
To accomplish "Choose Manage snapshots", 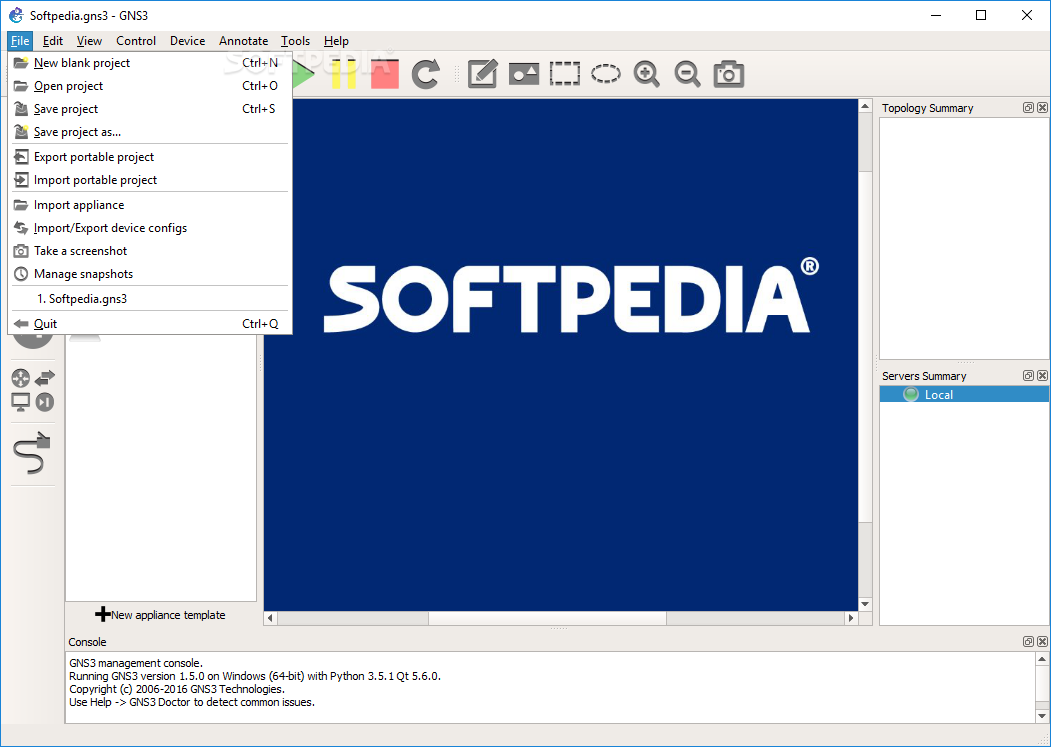I will (x=150, y=274).
